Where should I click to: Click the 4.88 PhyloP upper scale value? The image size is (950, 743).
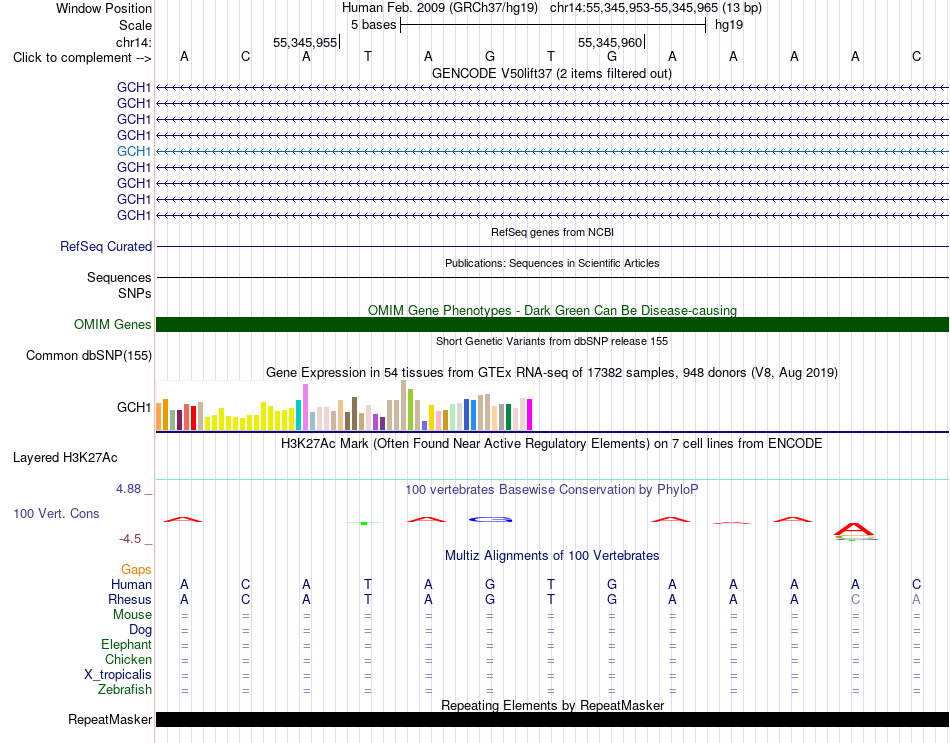coord(128,488)
